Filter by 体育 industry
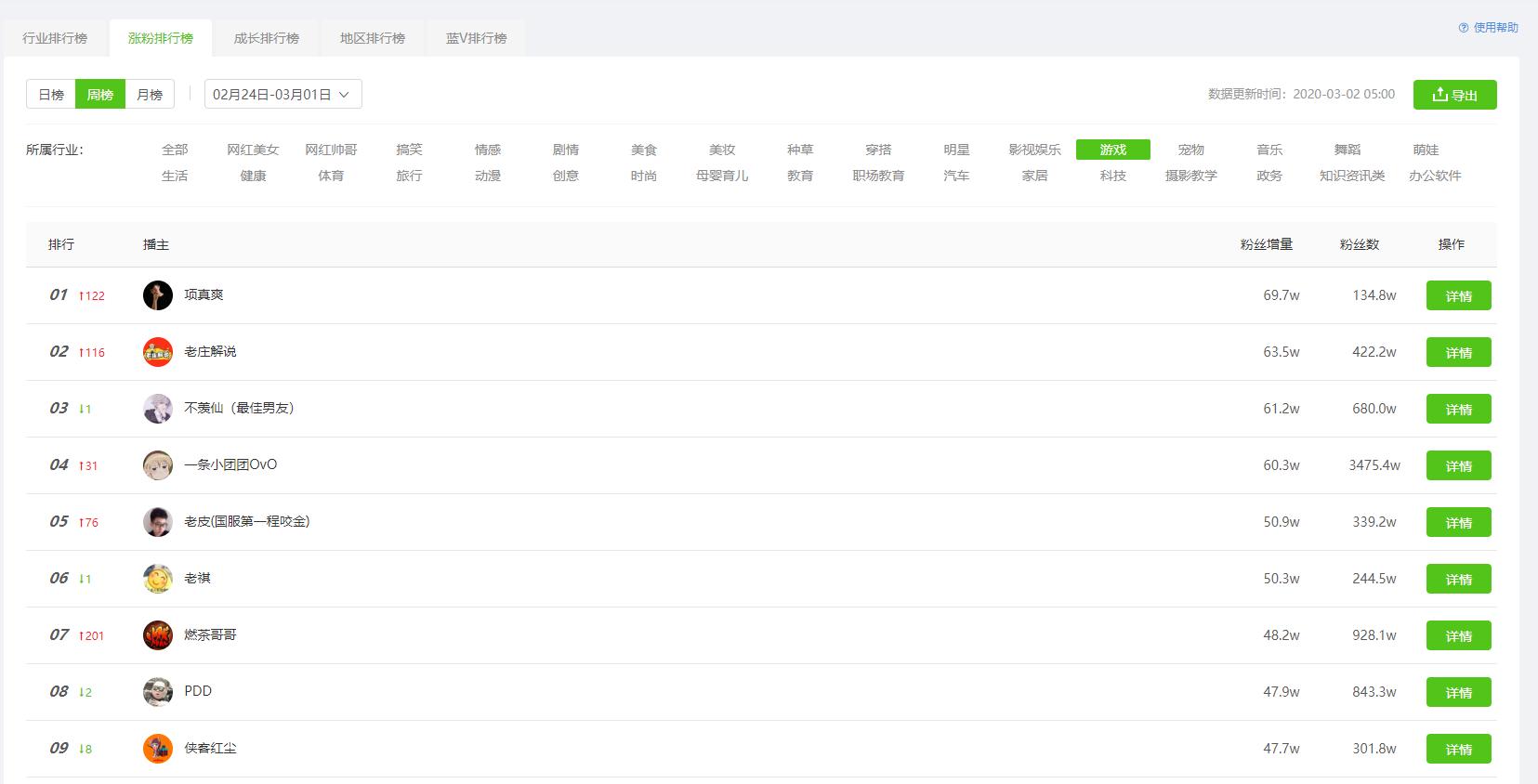 point(331,176)
